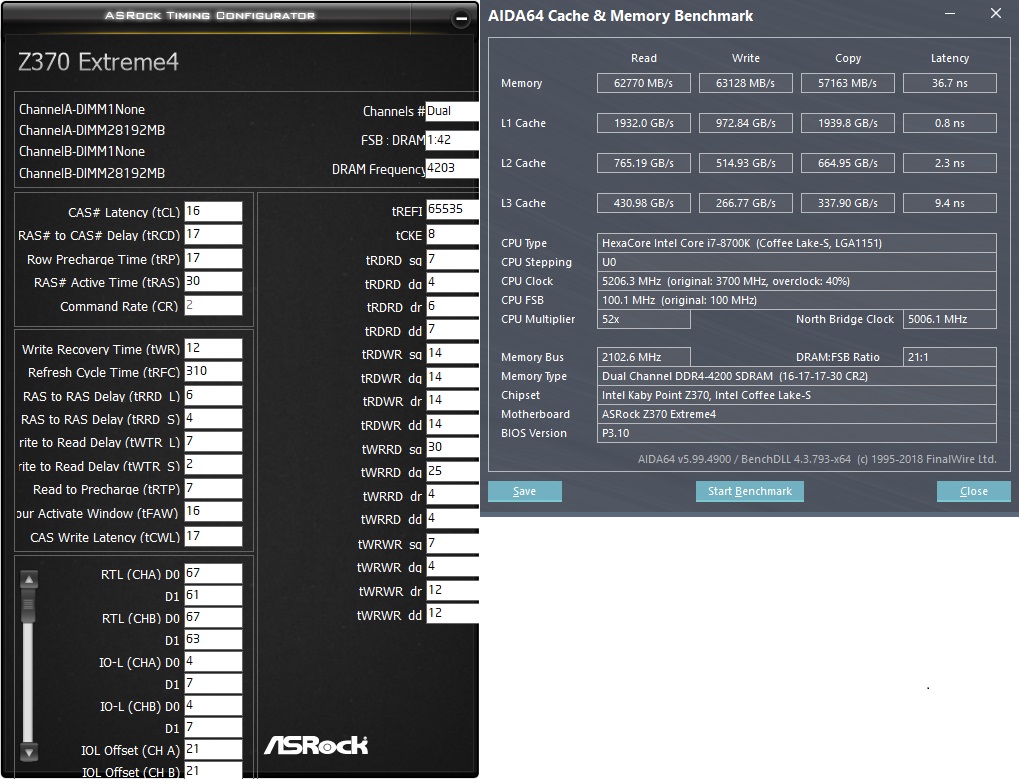Click the Memory Copy result 57163 MB/s
The image size is (1019, 779).
pos(847,83)
